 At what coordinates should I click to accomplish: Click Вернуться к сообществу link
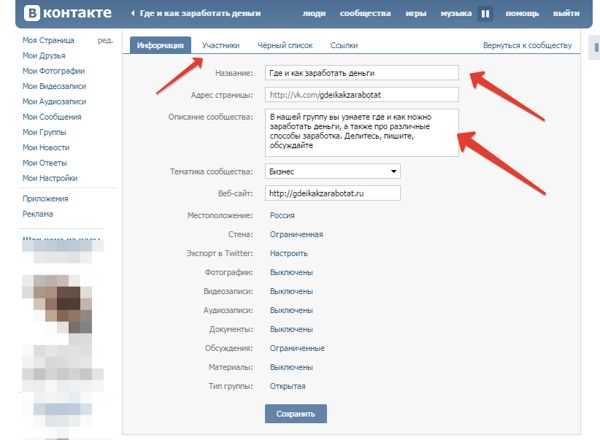[x=527, y=46]
